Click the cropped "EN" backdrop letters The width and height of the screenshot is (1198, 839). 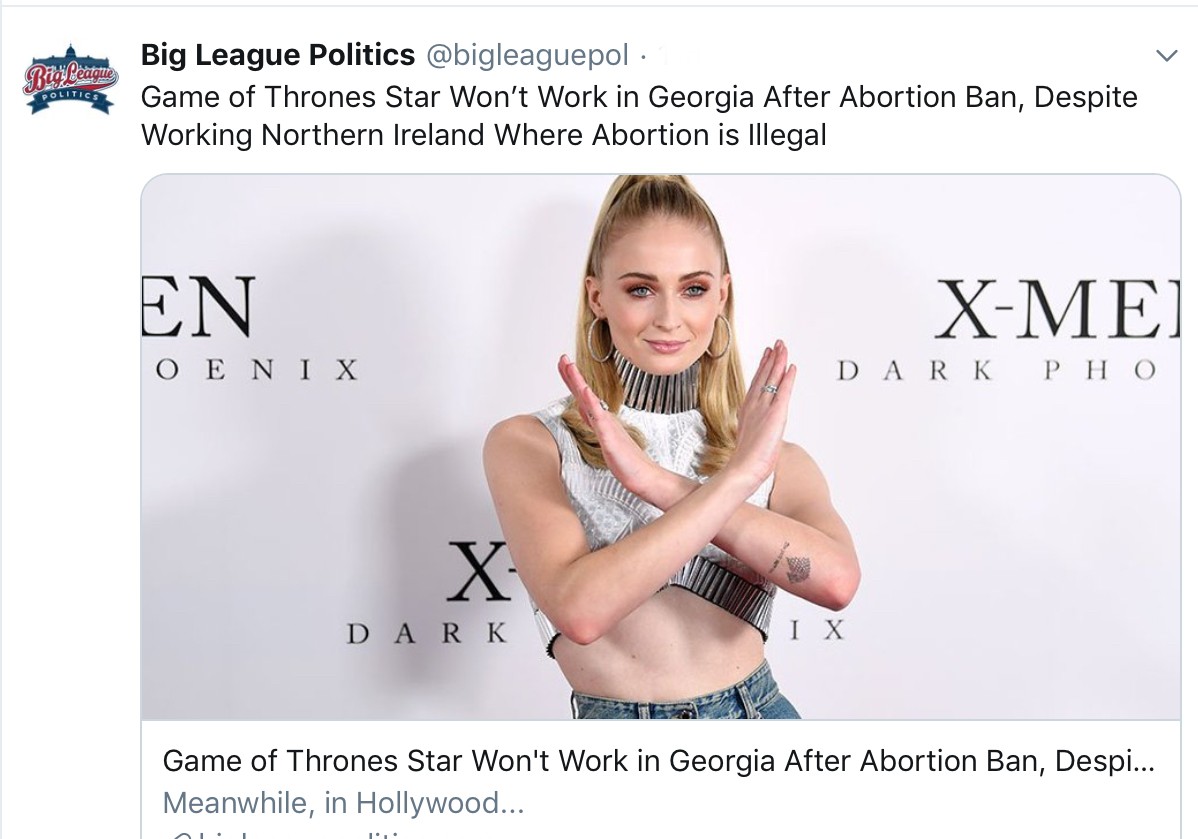pos(200,306)
